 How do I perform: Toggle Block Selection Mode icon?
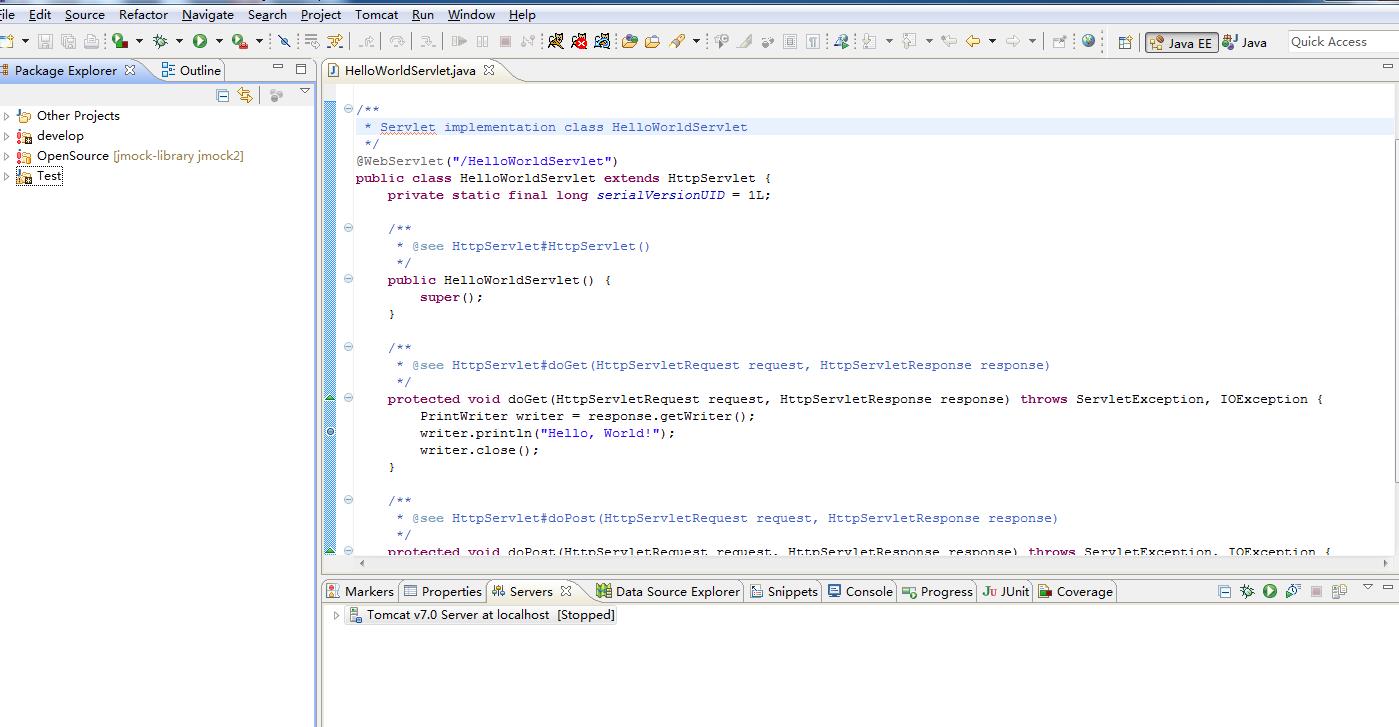point(790,41)
